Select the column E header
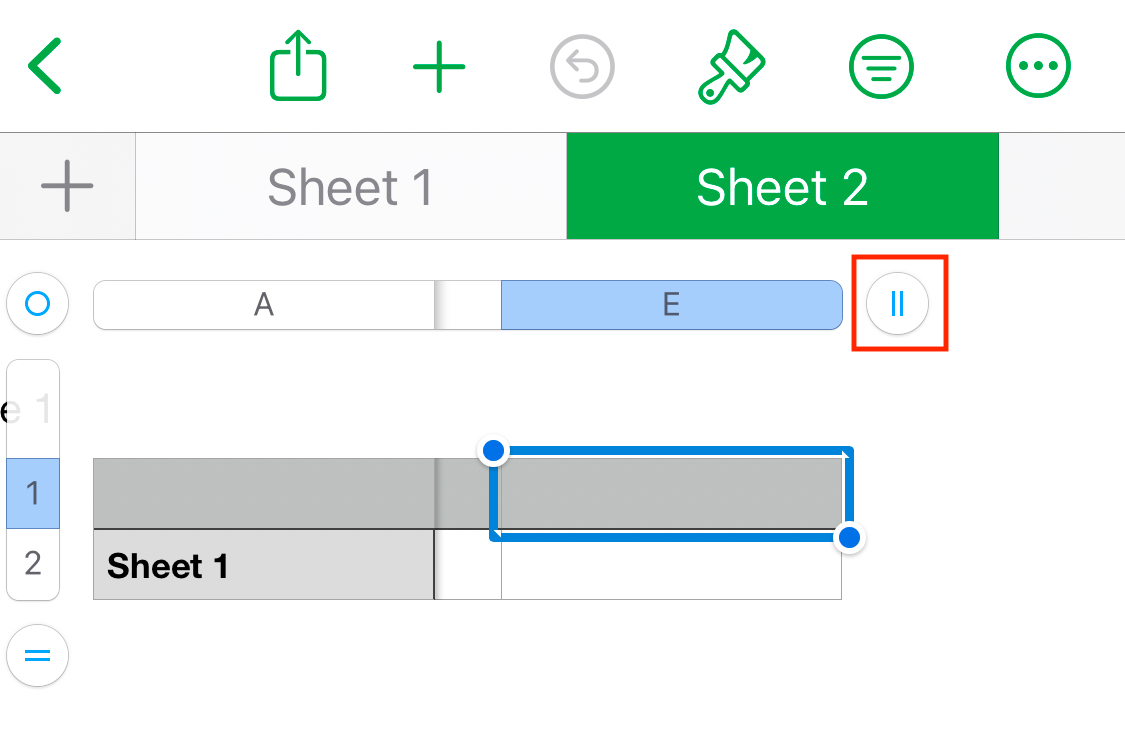1125x748 pixels. pos(671,304)
